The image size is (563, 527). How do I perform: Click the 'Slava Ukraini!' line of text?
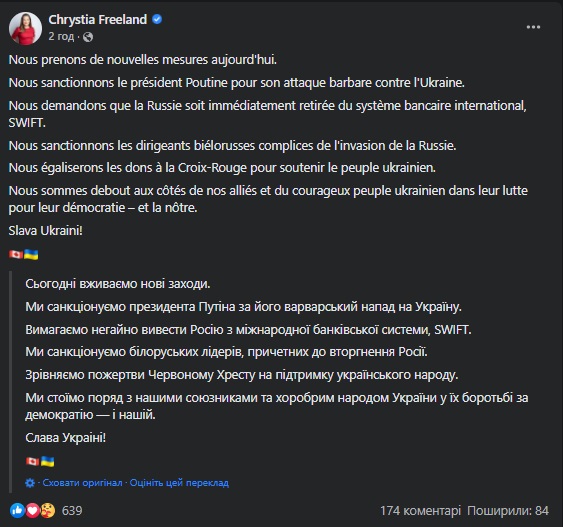pos(46,230)
